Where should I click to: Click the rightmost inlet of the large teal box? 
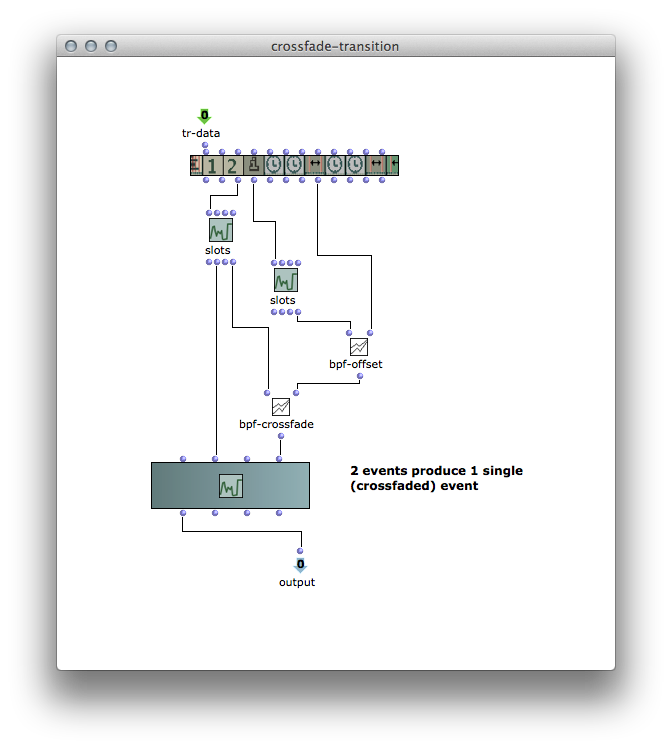click(x=279, y=459)
